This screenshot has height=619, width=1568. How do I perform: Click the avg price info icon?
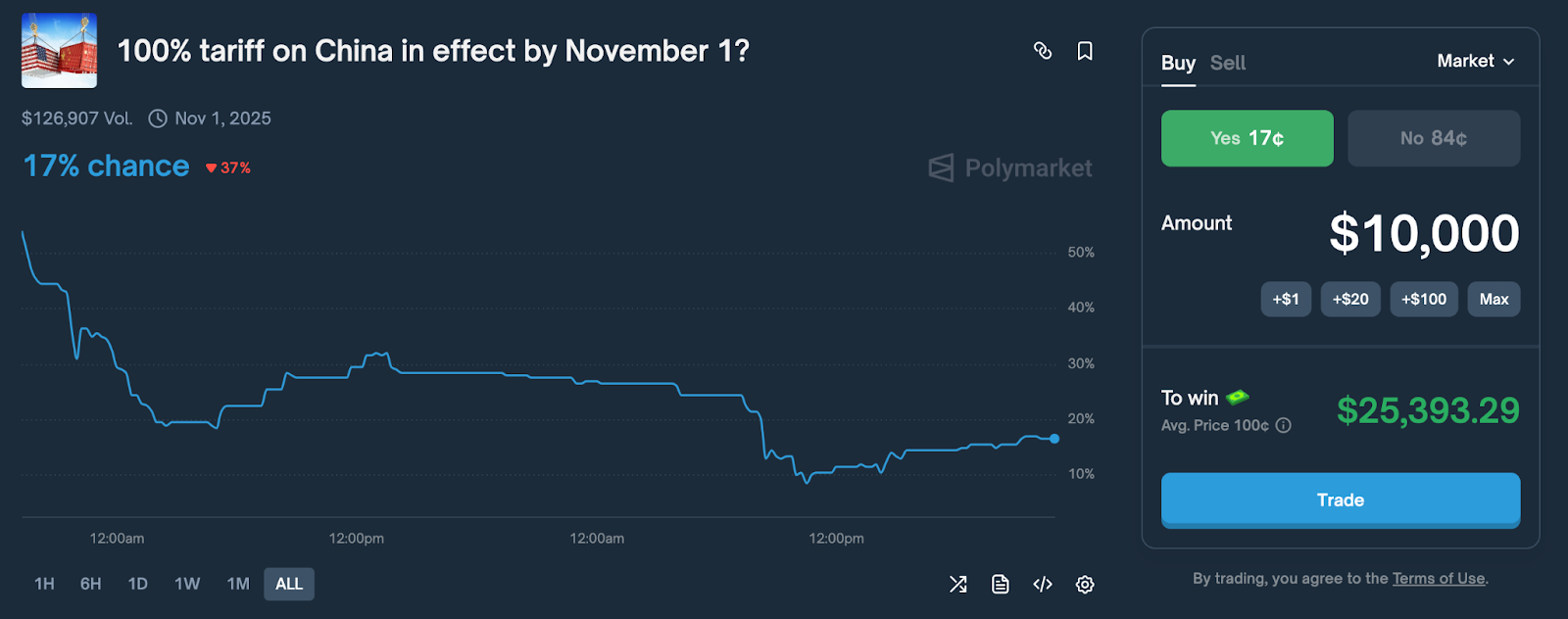[1284, 426]
